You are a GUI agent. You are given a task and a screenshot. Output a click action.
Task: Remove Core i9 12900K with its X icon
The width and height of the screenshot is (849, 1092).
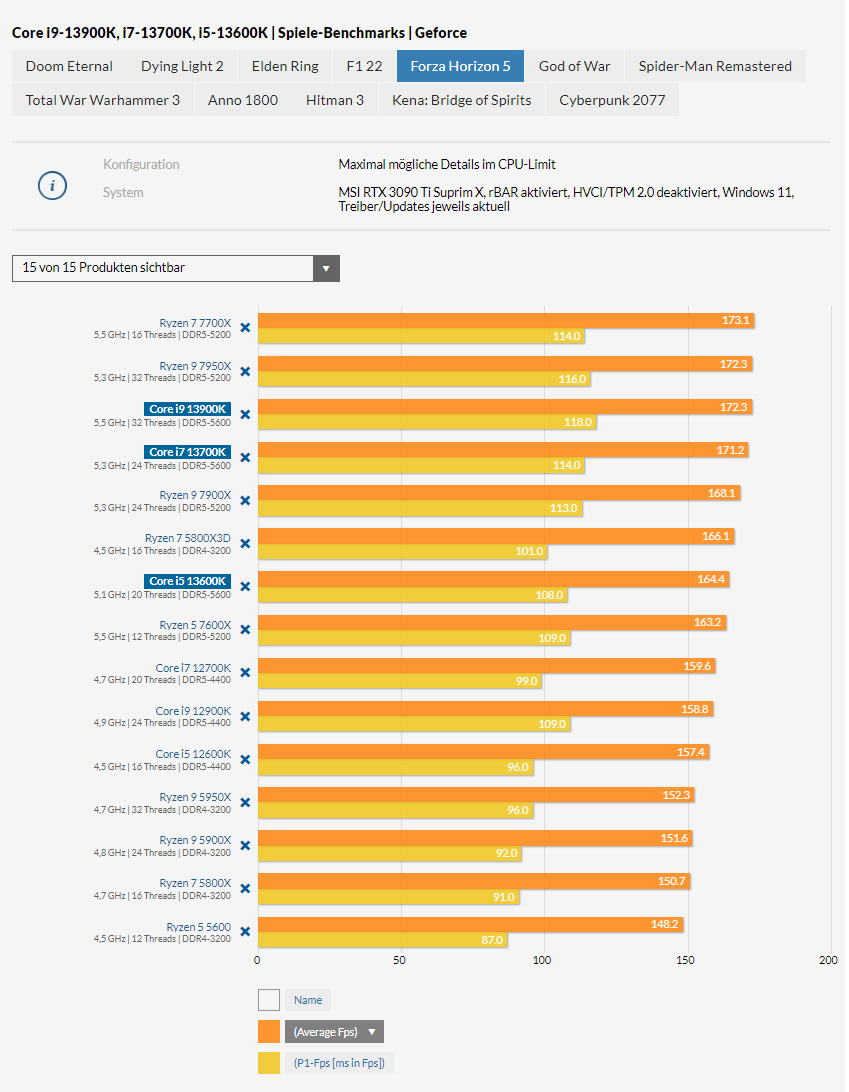pos(245,716)
